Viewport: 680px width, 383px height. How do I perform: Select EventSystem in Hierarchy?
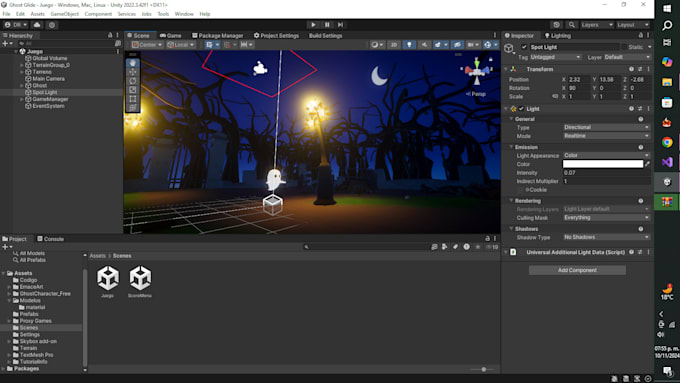pos(48,106)
